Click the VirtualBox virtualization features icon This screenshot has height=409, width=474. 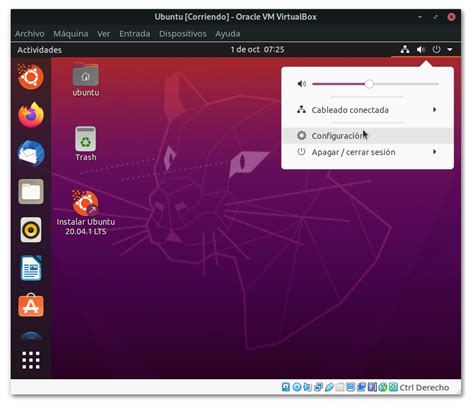tap(372, 387)
